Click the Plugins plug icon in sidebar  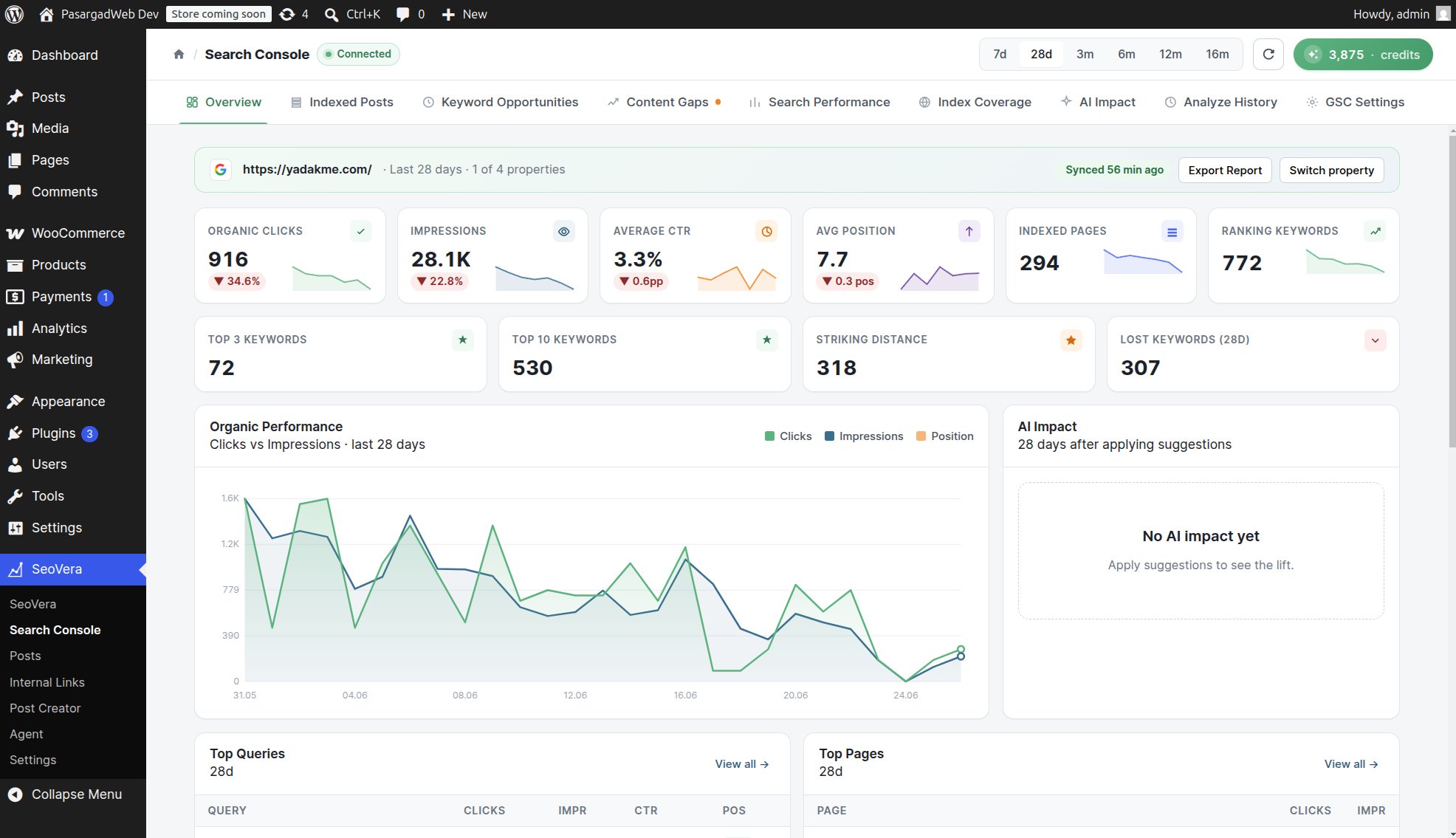pyautogui.click(x=15, y=433)
